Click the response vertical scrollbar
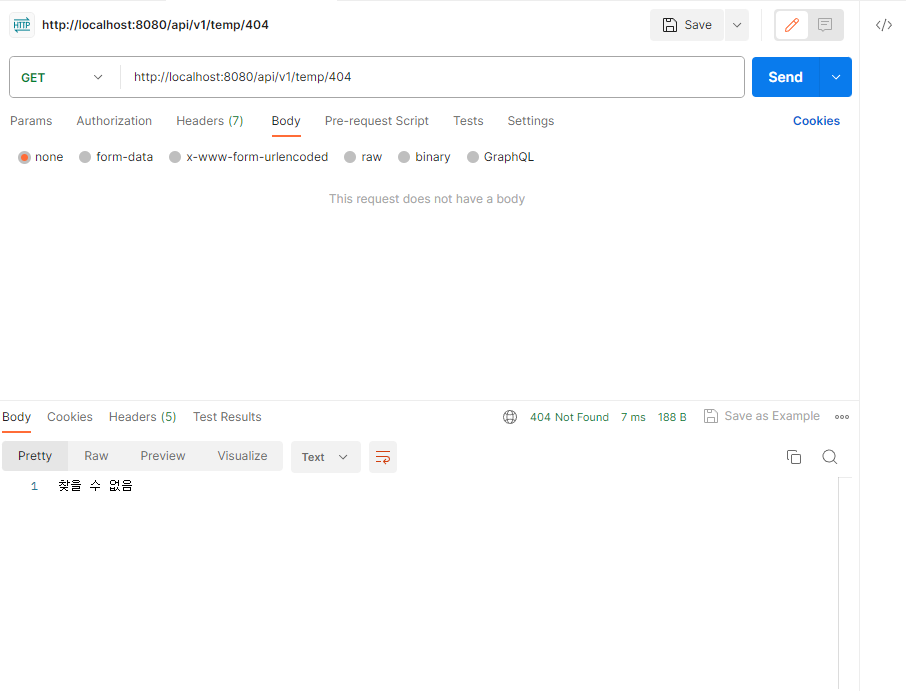The image size is (906, 691). point(845,584)
